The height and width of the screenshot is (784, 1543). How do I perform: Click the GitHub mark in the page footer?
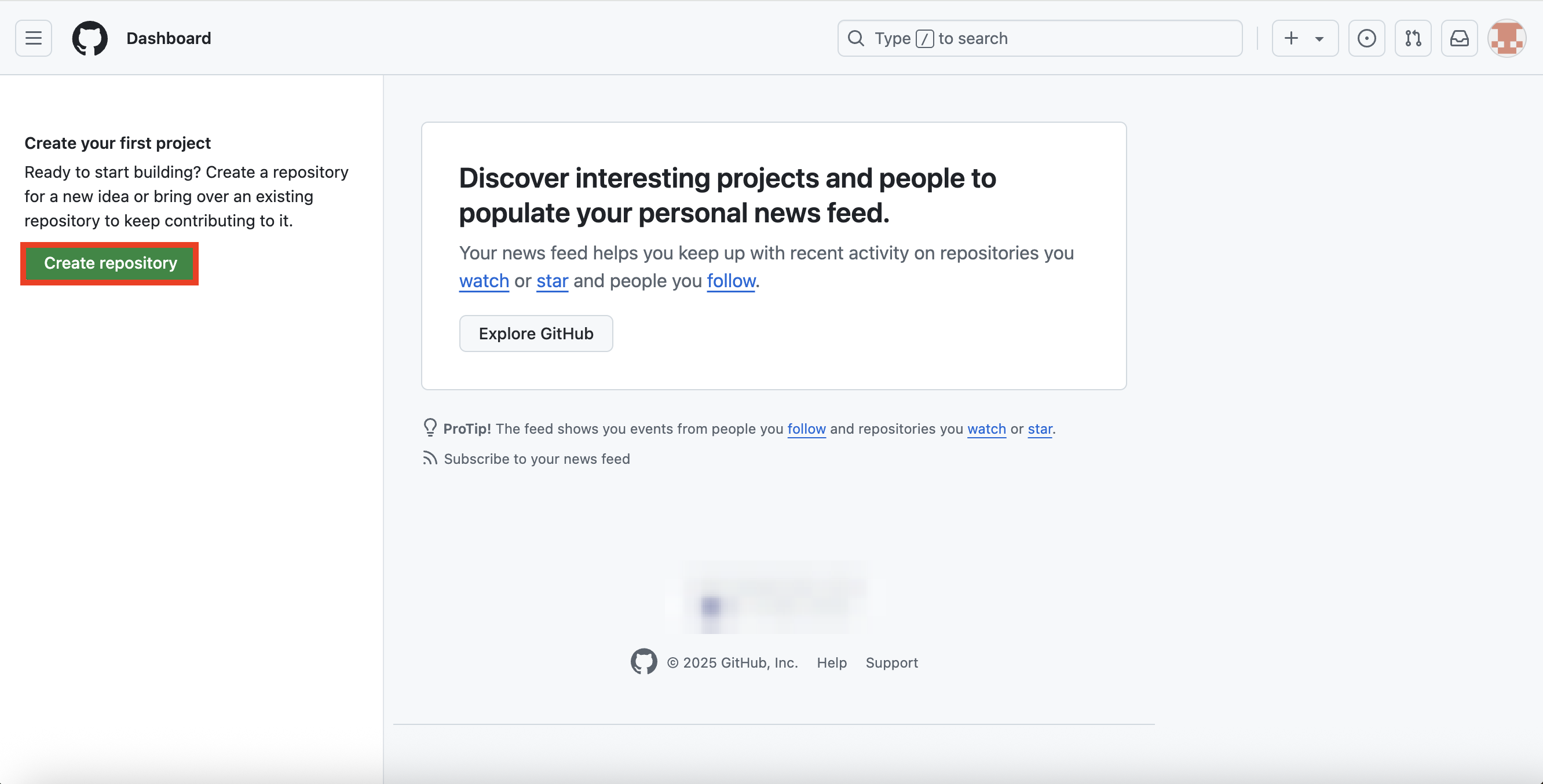[644, 662]
